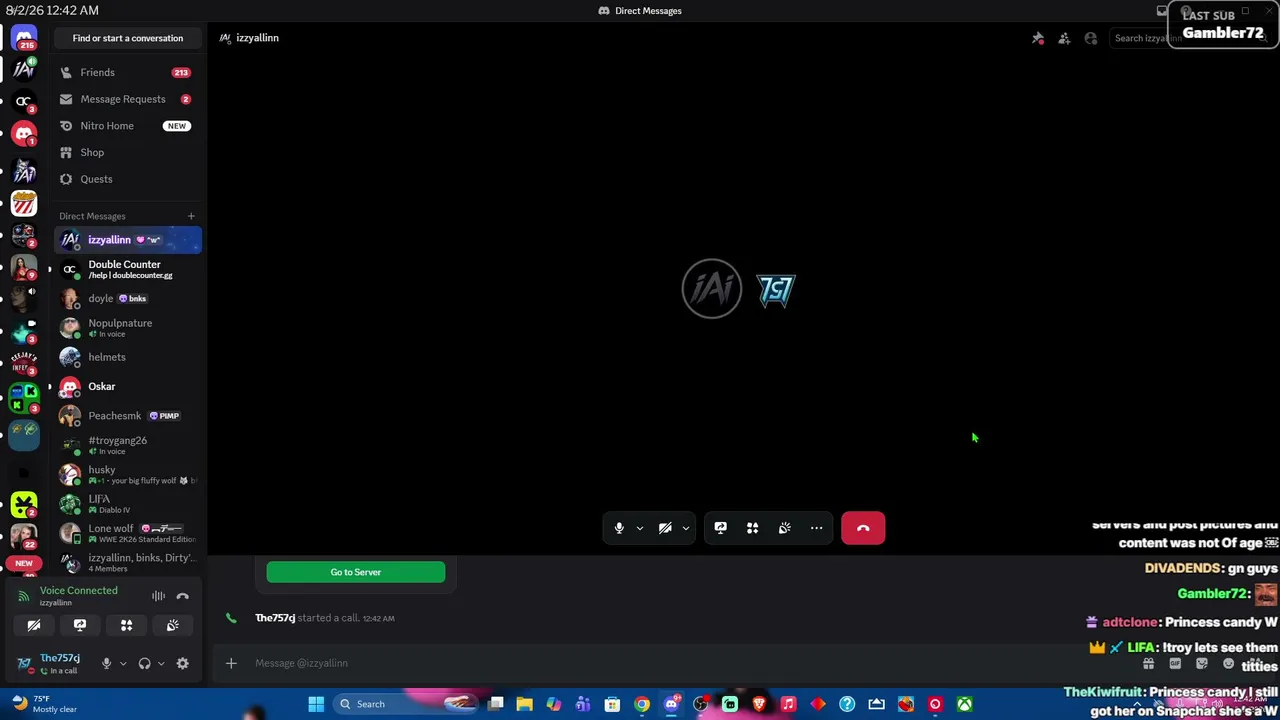Click the izzyallinn avatar in the call
This screenshot has width=1280, height=720.
click(712, 289)
